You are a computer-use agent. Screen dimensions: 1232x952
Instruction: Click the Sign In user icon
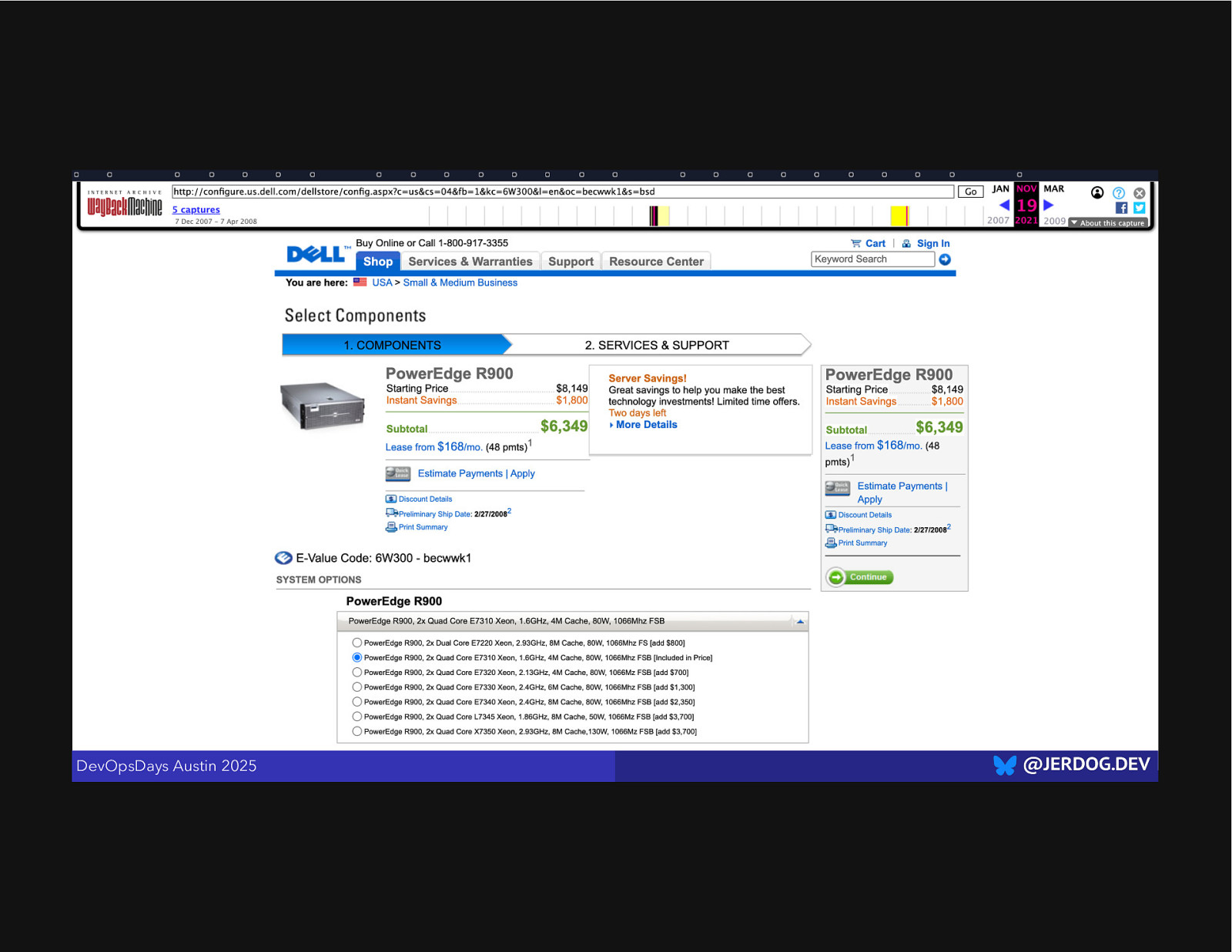(906, 243)
